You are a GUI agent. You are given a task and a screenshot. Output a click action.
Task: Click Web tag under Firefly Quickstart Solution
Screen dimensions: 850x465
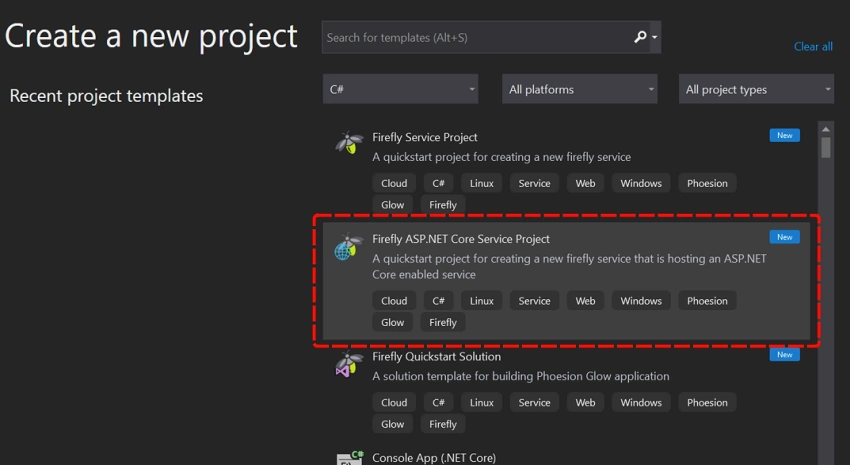click(585, 403)
